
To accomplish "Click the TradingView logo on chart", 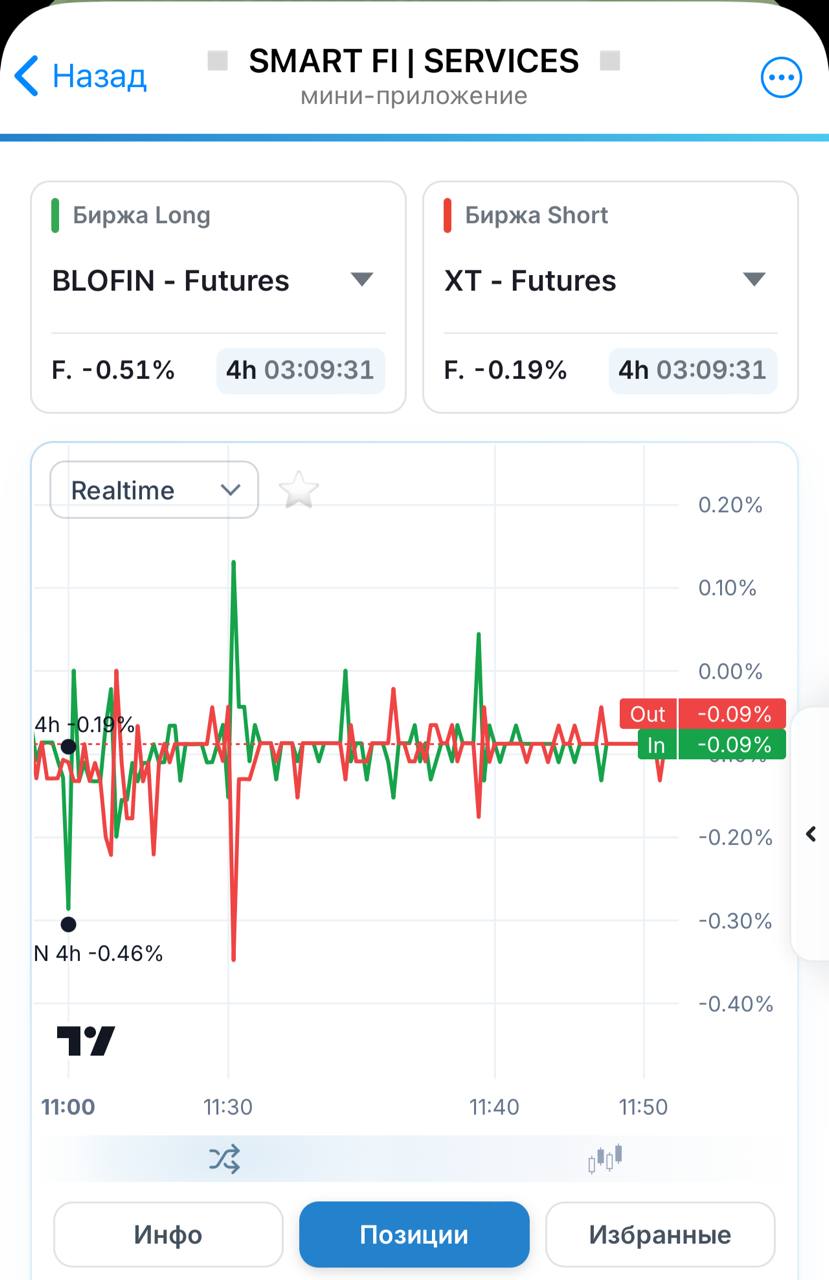I will click(86, 1041).
